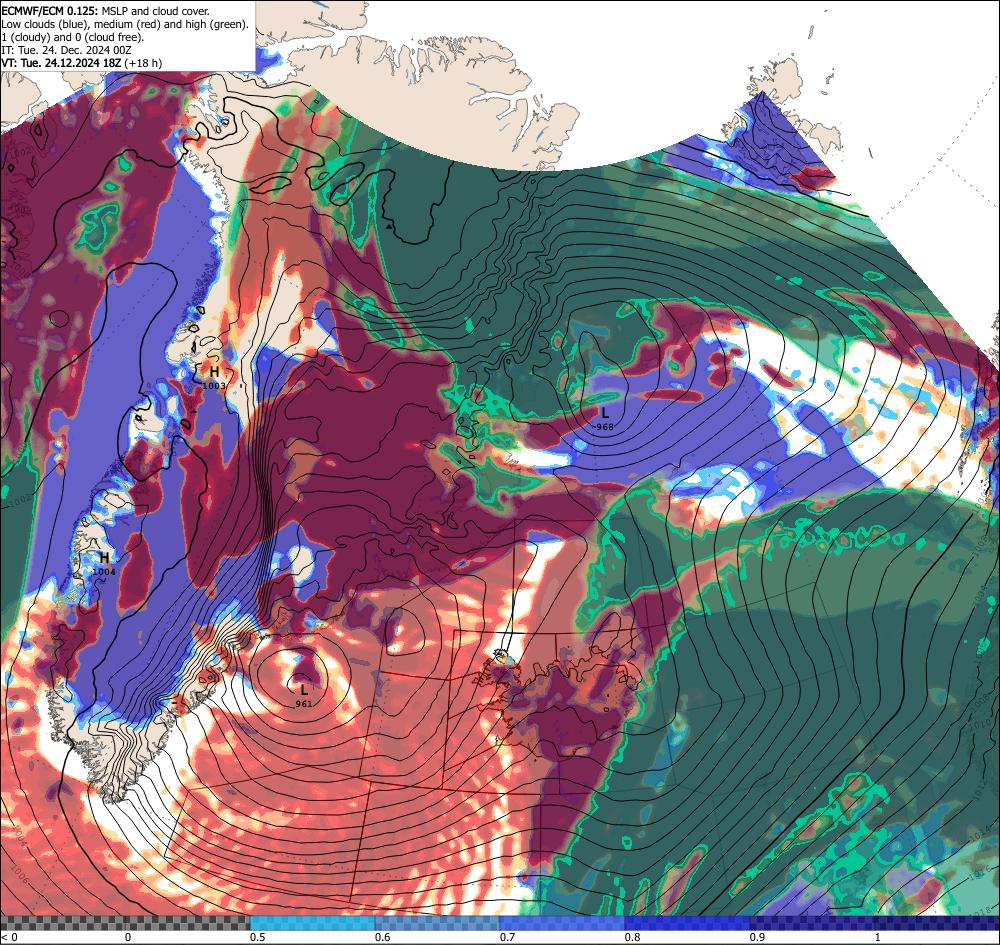Viewport: 1000px width, 945px height.
Task: Click the L 968 low pressure center
Action: coord(605,418)
